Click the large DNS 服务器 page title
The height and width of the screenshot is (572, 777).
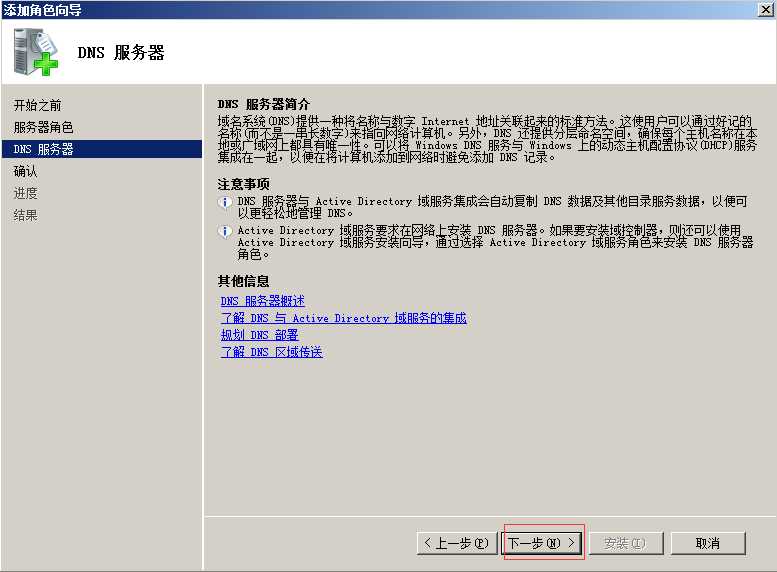coord(121,53)
